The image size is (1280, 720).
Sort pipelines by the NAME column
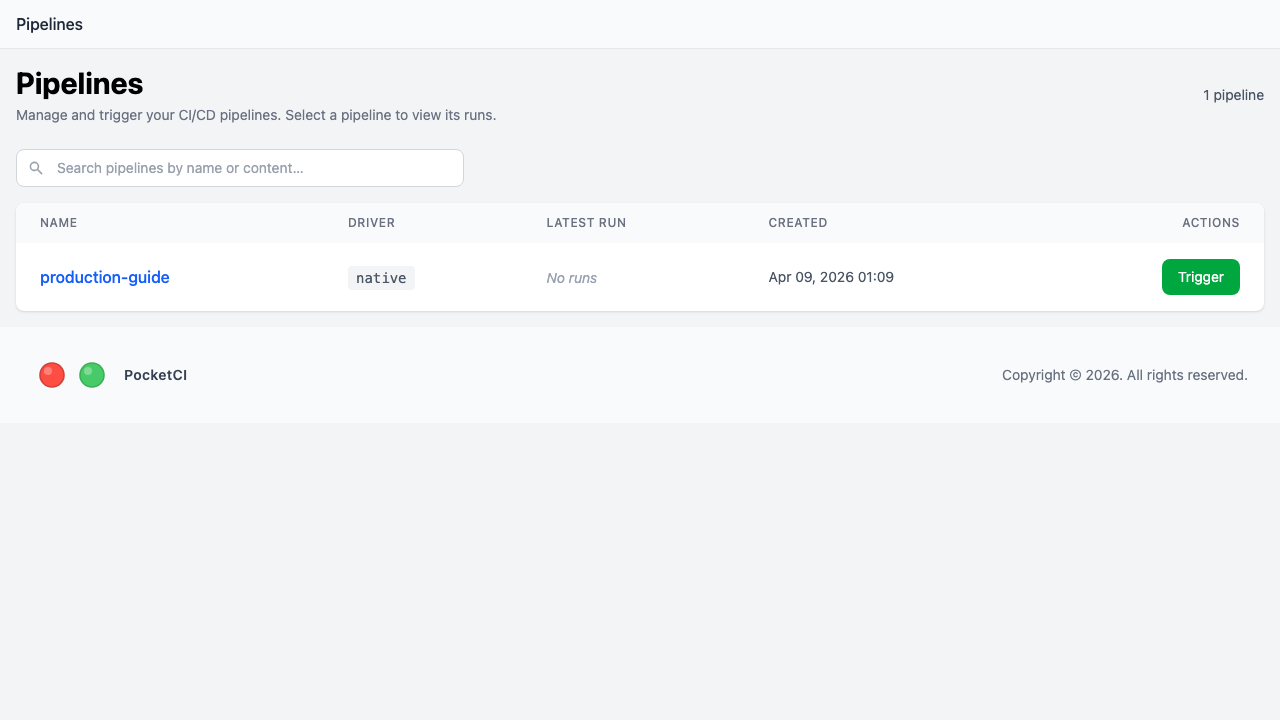point(58,223)
